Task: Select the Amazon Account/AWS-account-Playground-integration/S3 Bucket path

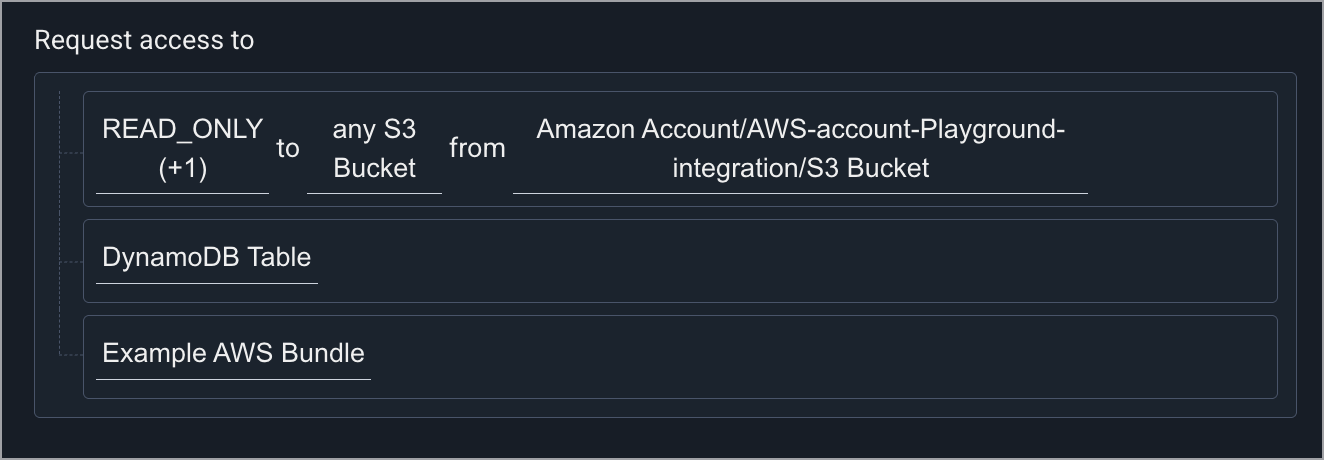Action: tap(800, 148)
